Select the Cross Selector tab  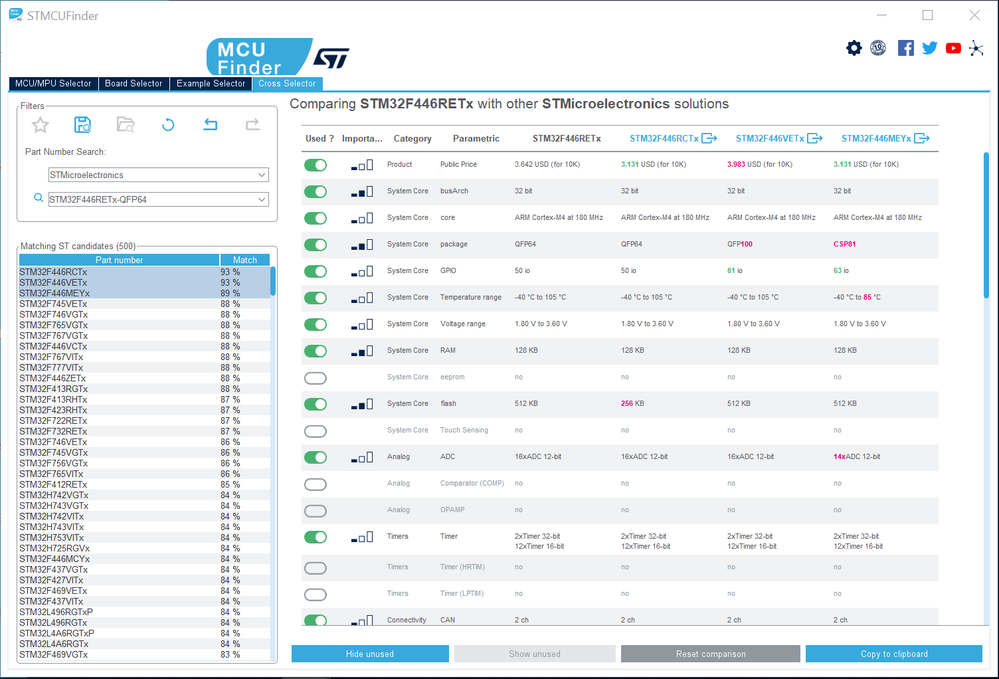coord(287,83)
